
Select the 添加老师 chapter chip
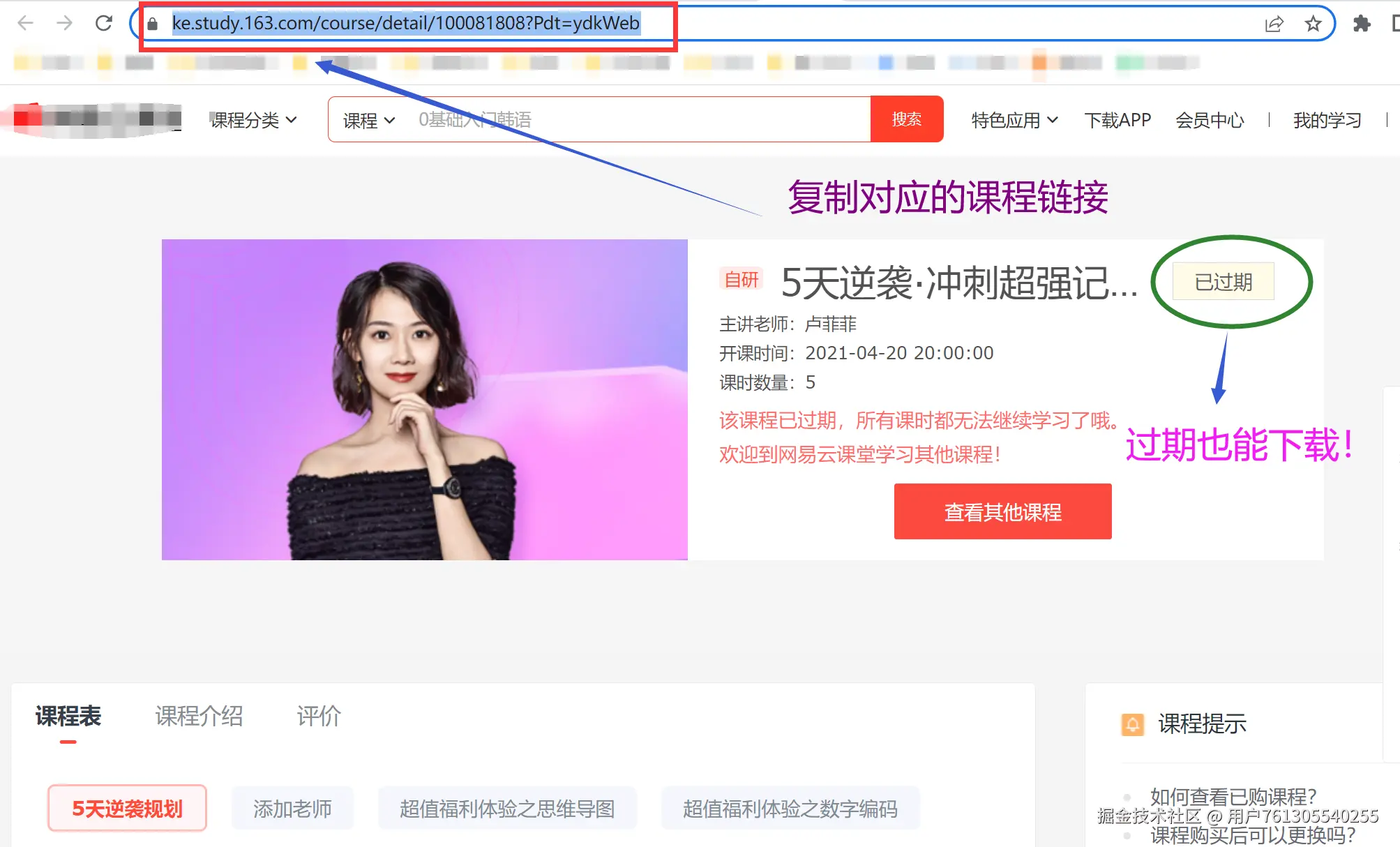pyautogui.click(x=292, y=808)
